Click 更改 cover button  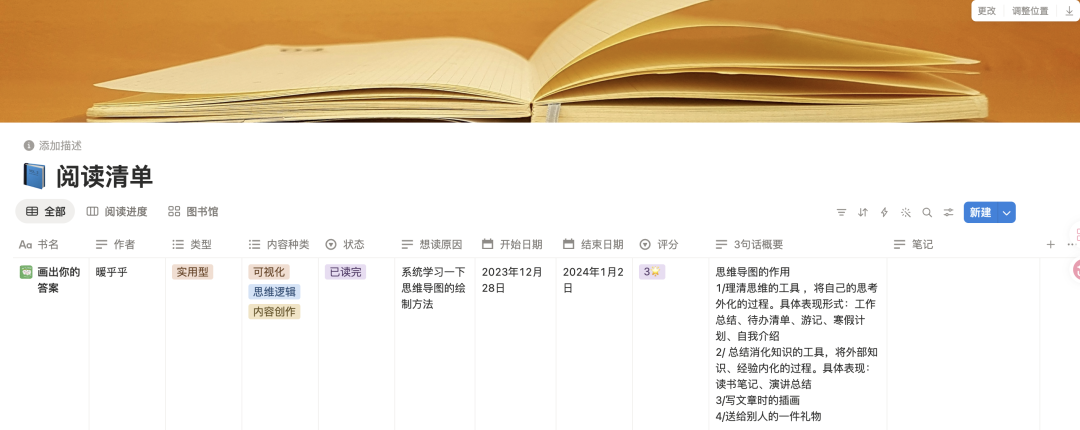tap(987, 11)
